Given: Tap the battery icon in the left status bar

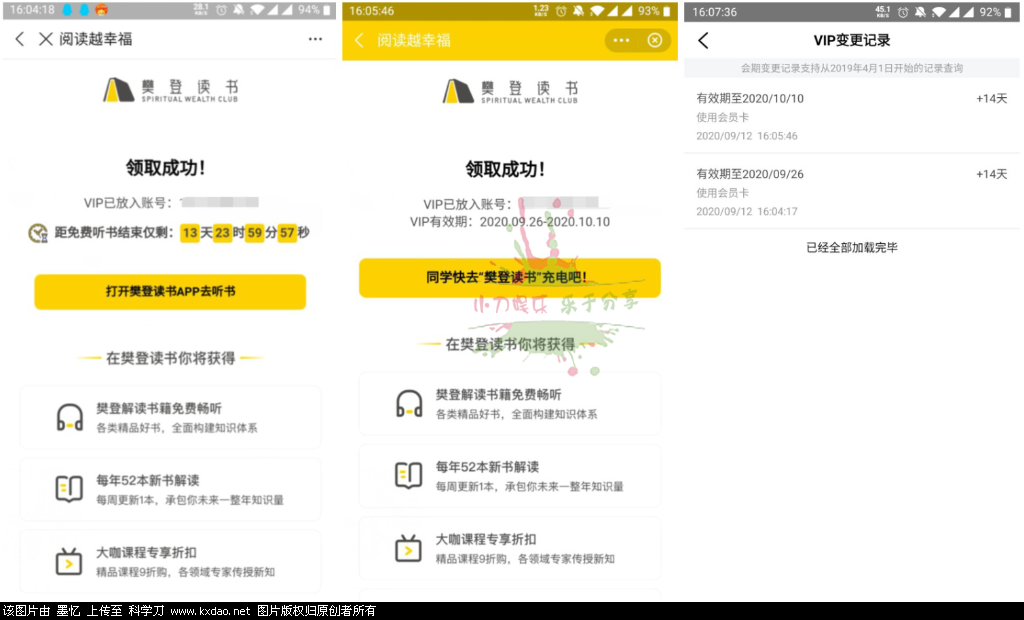Looking at the screenshot, I should 327,10.
